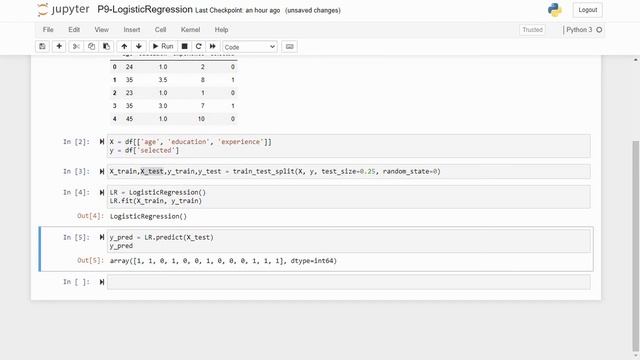The height and width of the screenshot is (360, 640).
Task: Click the Last Checkpoint status text
Action: [238, 11]
